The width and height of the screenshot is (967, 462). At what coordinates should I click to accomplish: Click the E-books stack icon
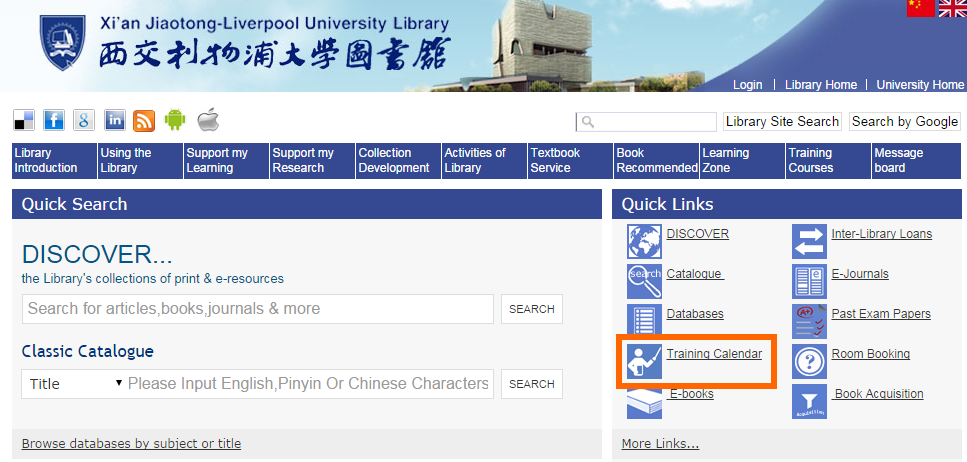pos(644,403)
